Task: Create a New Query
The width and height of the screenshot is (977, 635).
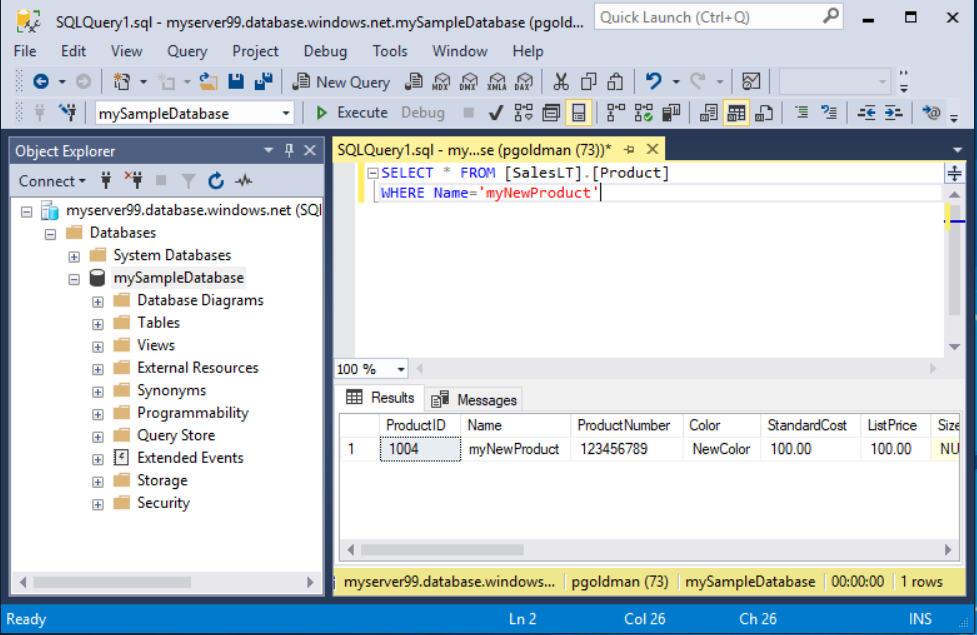Action: pyautogui.click(x=341, y=81)
